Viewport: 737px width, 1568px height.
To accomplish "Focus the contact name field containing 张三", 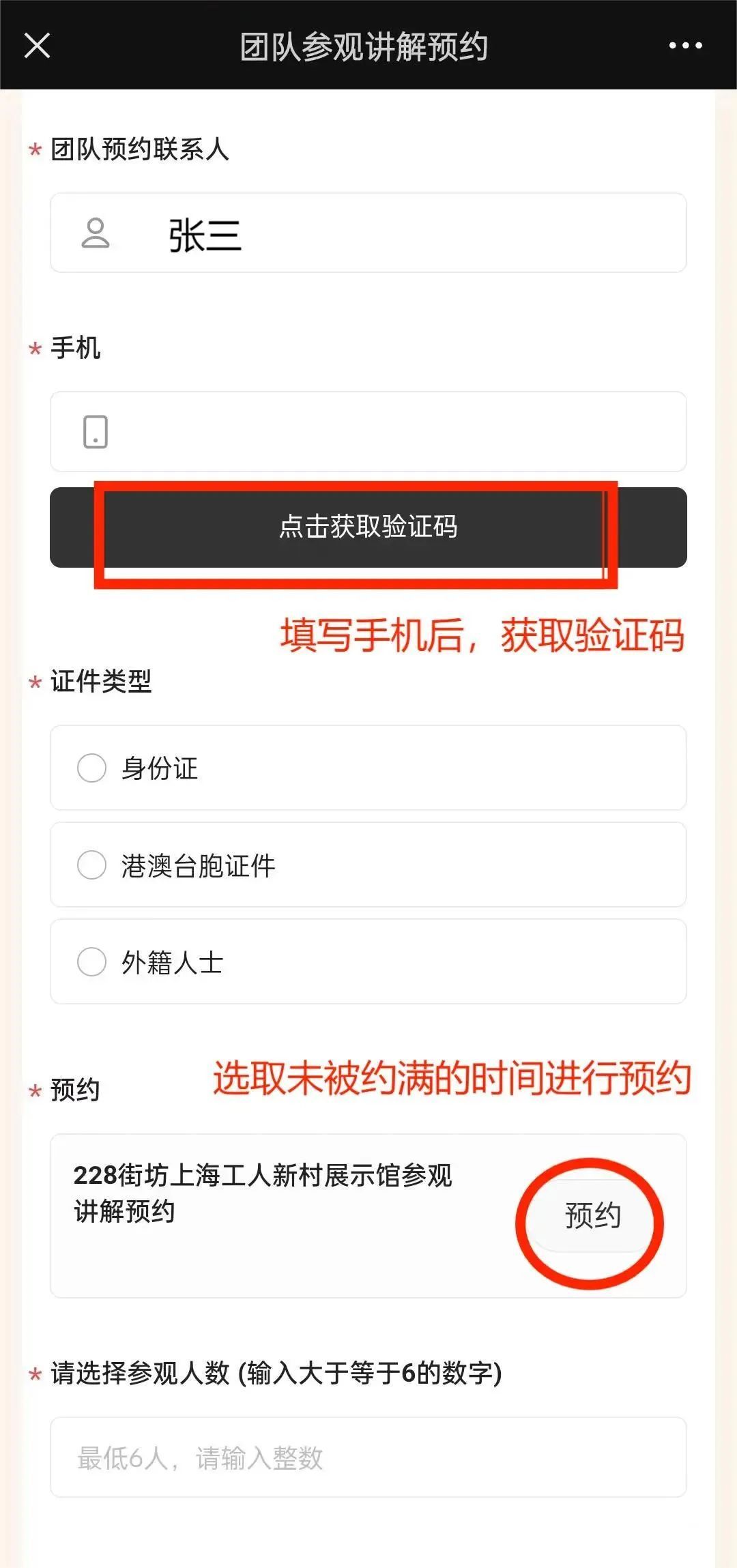I will 409,233.
